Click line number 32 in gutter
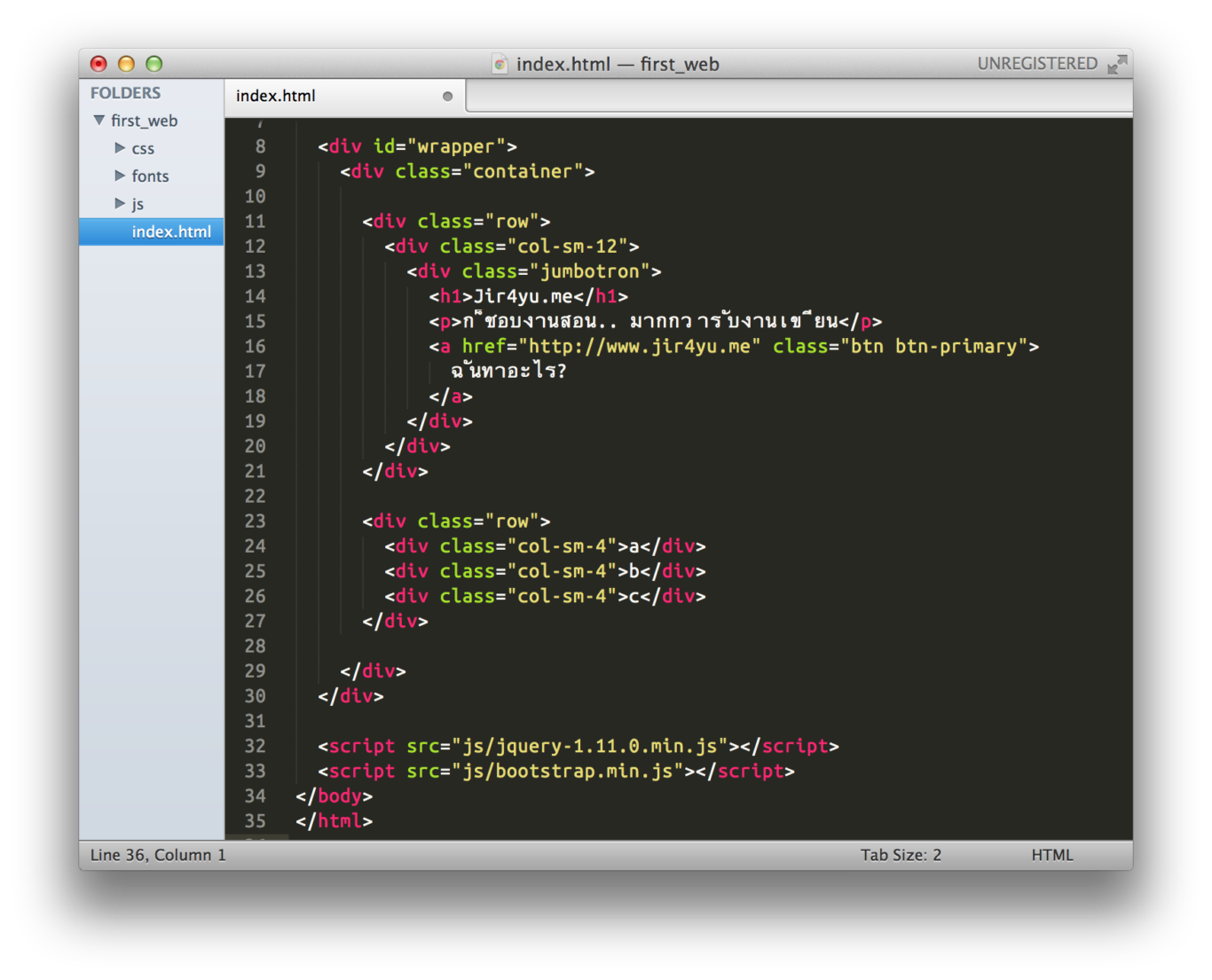Image resolution: width=1212 pixels, height=980 pixels. 255,746
